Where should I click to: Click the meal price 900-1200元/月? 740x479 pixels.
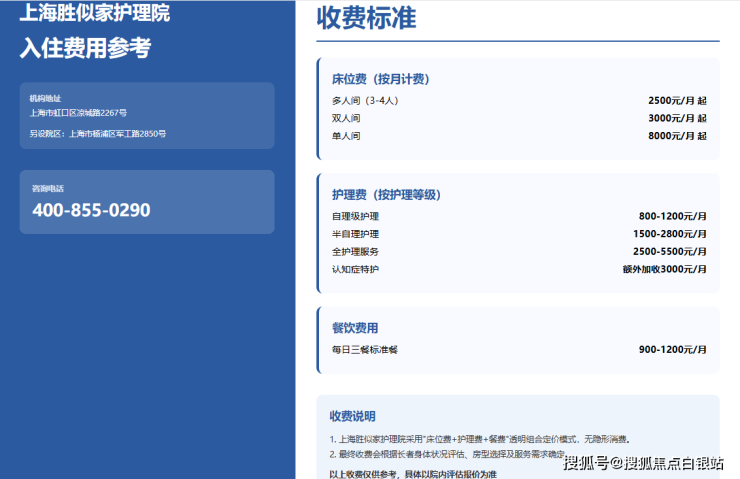pos(673,350)
